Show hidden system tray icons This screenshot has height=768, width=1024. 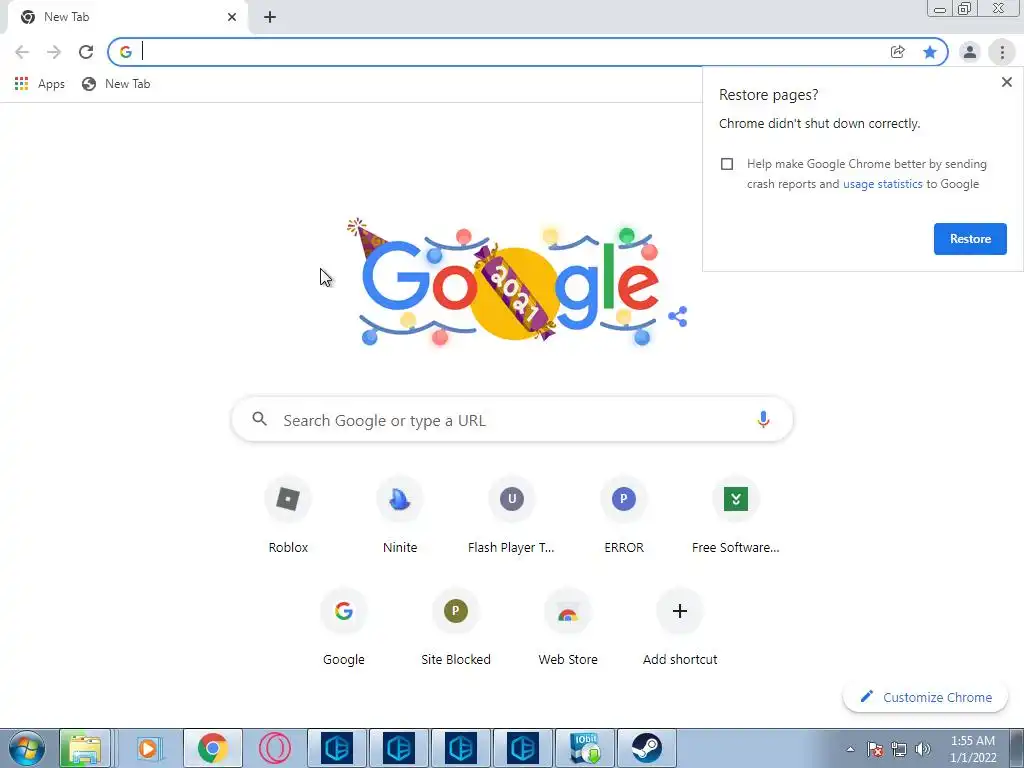pyautogui.click(x=850, y=749)
